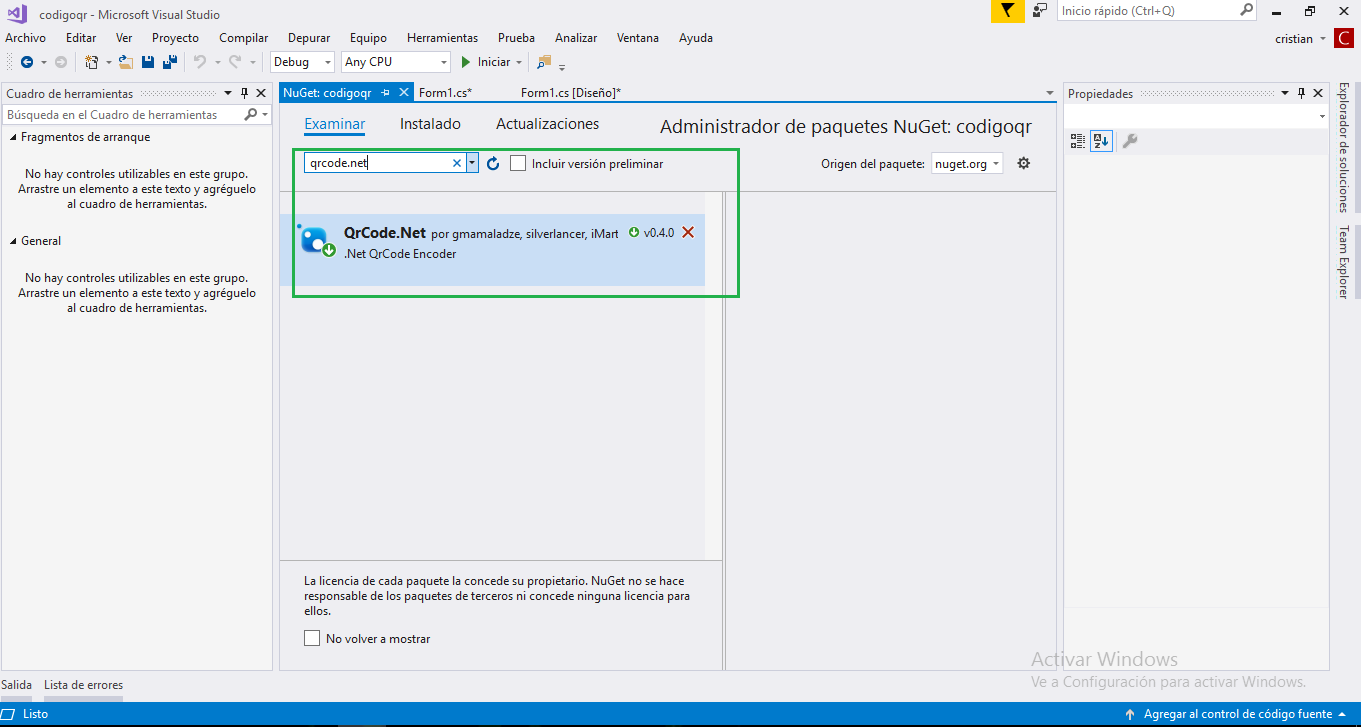Click the undo arrow icon

pos(199,62)
